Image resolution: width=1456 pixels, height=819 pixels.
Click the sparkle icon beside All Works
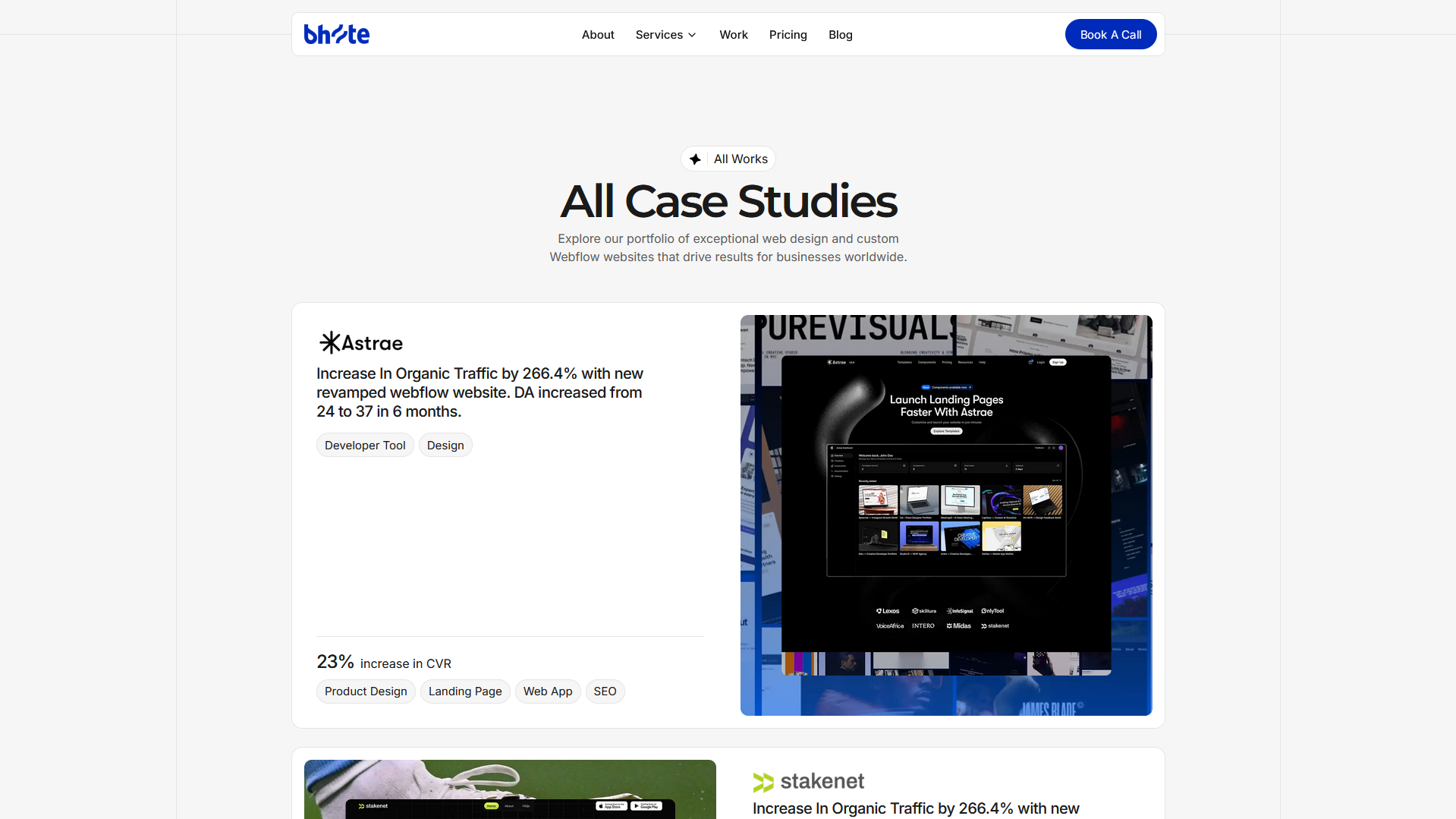point(695,159)
